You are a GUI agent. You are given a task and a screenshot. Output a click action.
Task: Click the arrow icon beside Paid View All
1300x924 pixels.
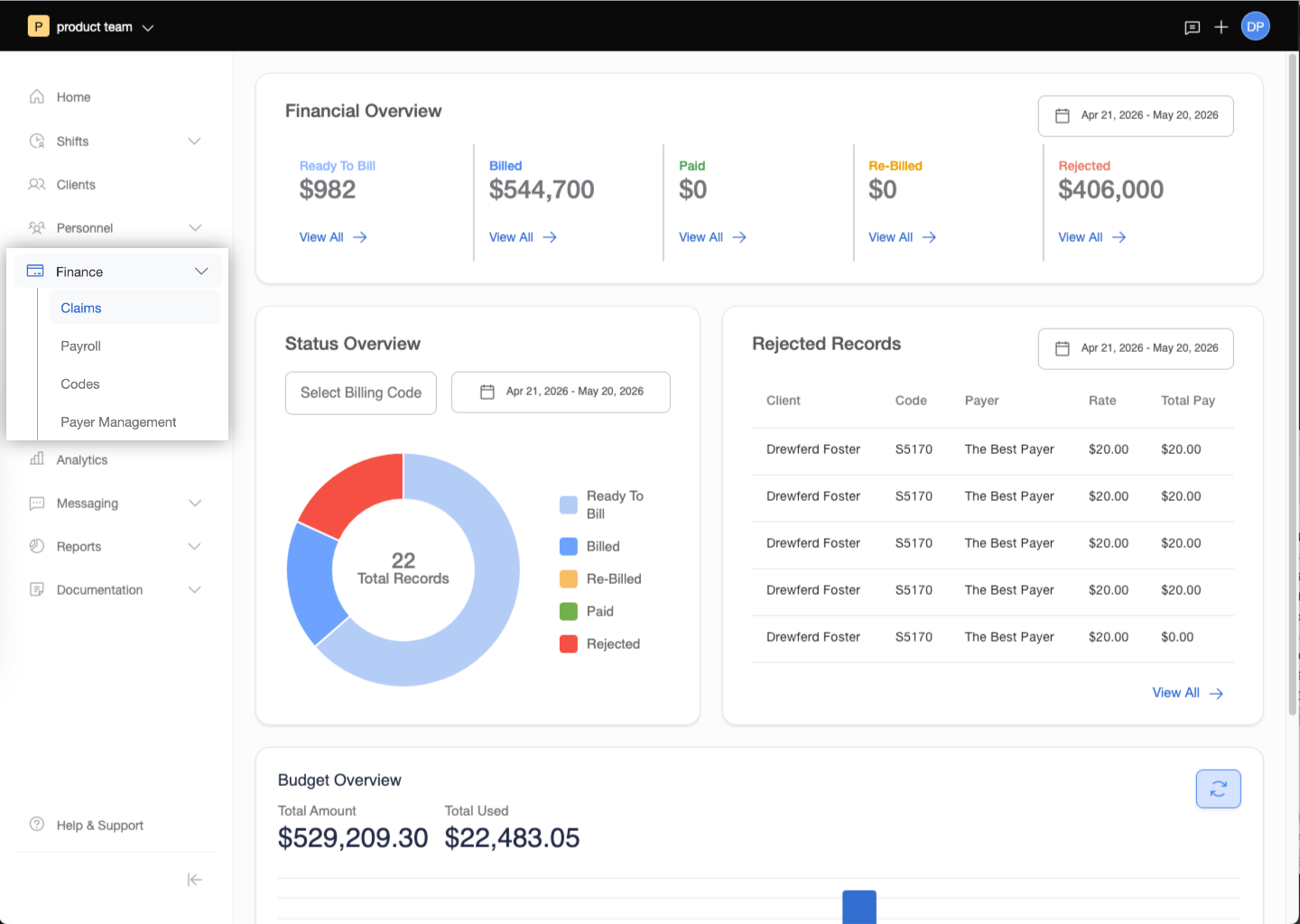pyautogui.click(x=739, y=237)
